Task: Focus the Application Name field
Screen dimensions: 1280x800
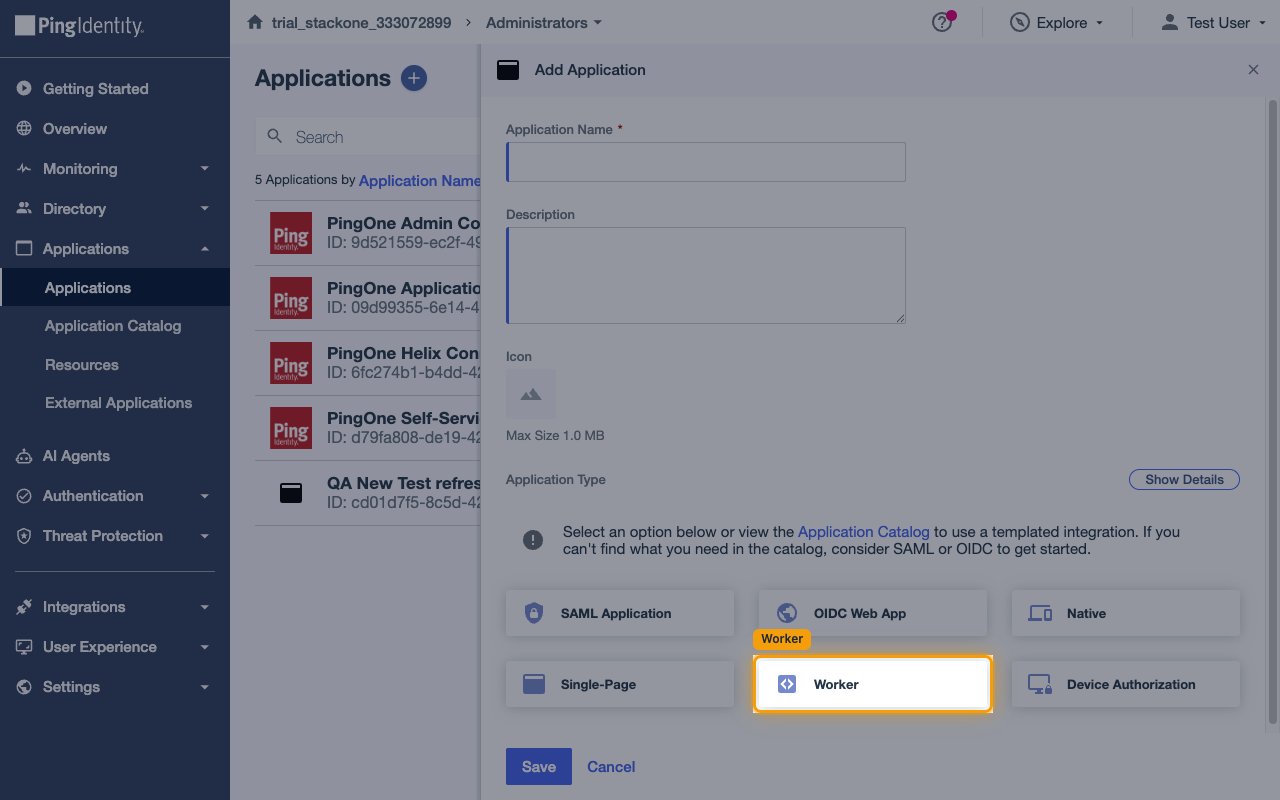Action: point(706,162)
